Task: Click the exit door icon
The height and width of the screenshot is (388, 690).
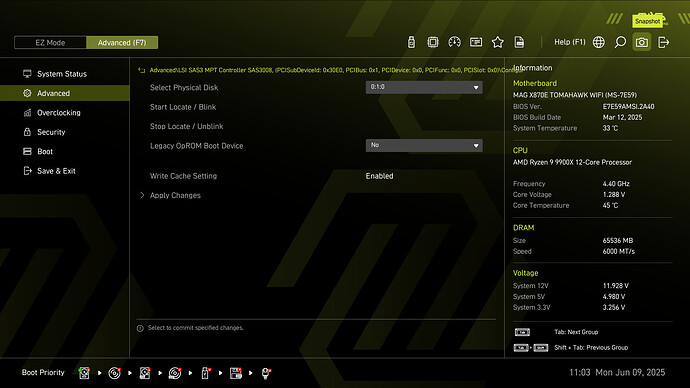Action: (x=663, y=42)
